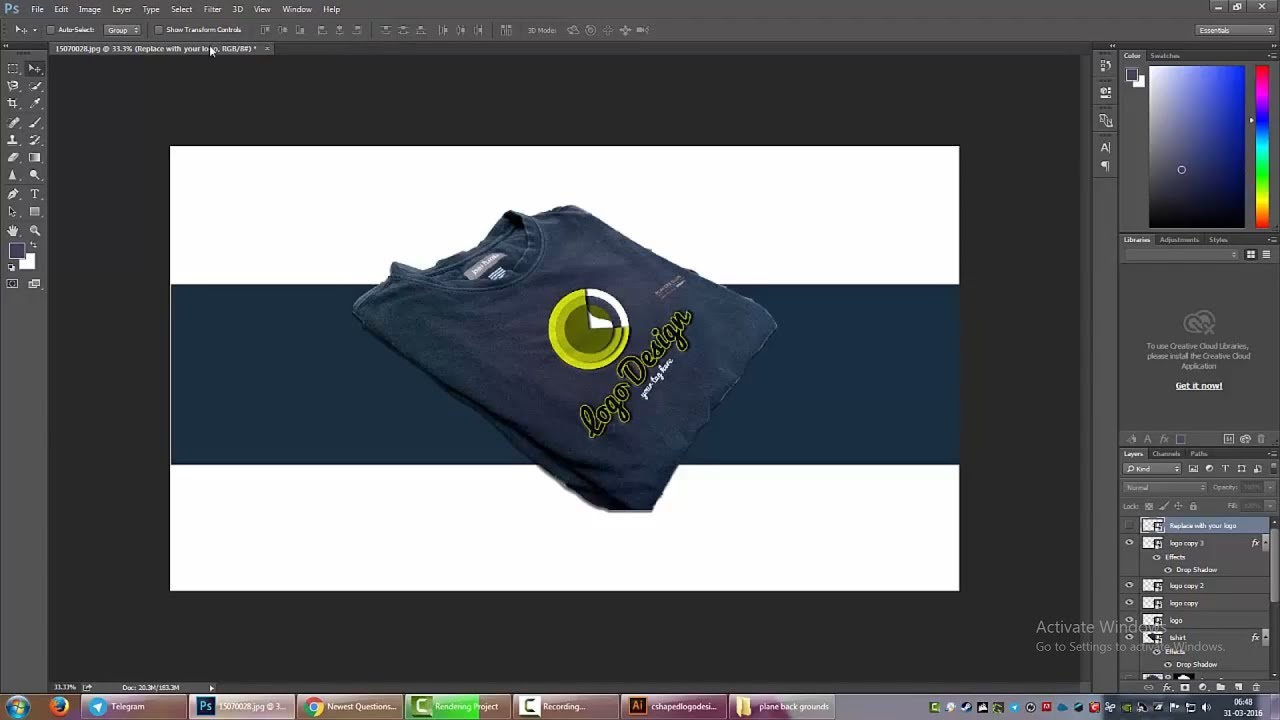
Task: Select the Path Selection tool
Action: (x=13, y=212)
